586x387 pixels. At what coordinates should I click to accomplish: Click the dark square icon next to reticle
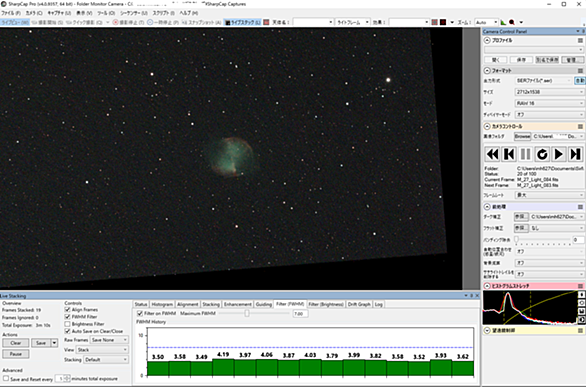point(443,22)
